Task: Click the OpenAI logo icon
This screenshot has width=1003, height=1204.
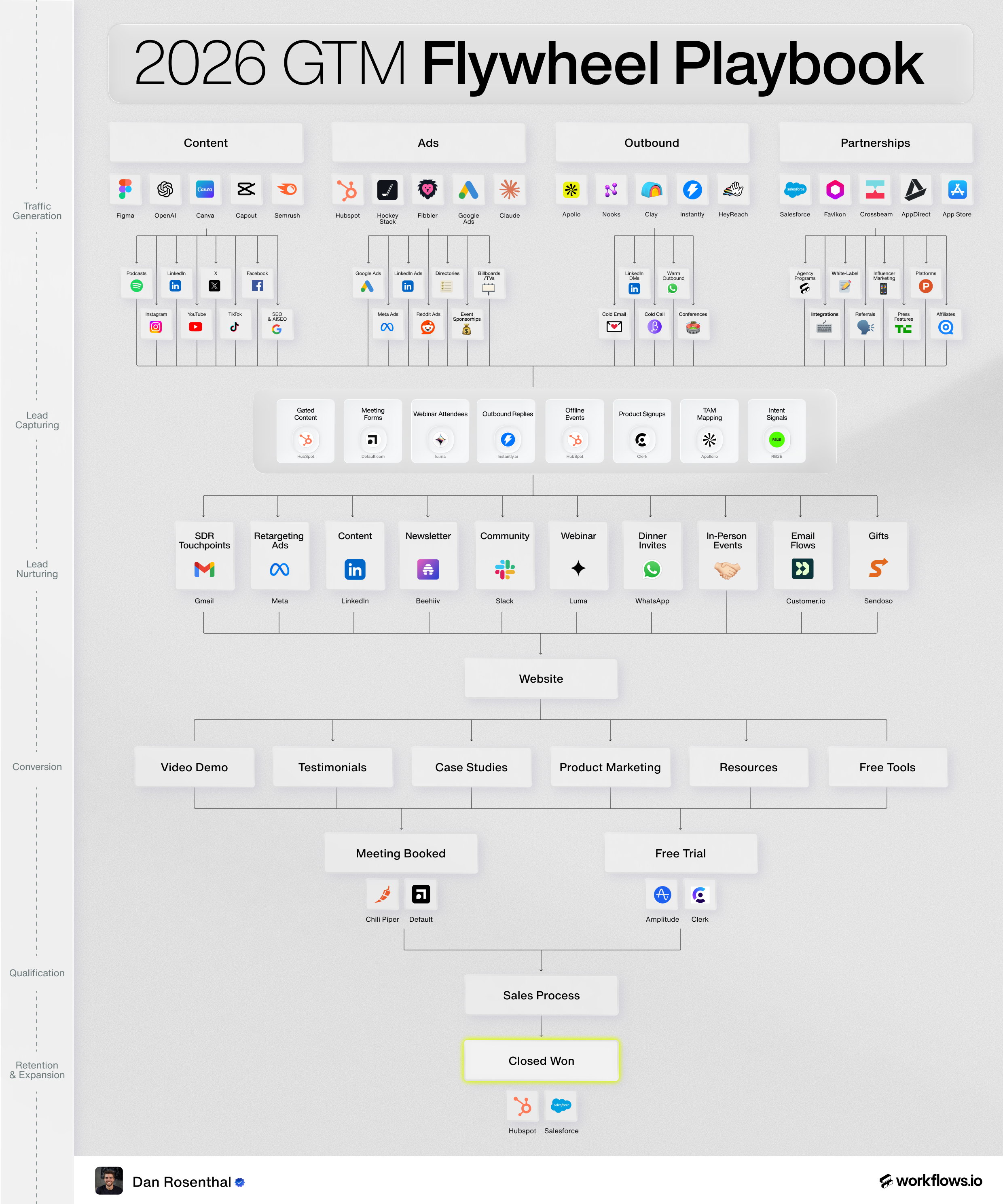Action: coord(165,189)
